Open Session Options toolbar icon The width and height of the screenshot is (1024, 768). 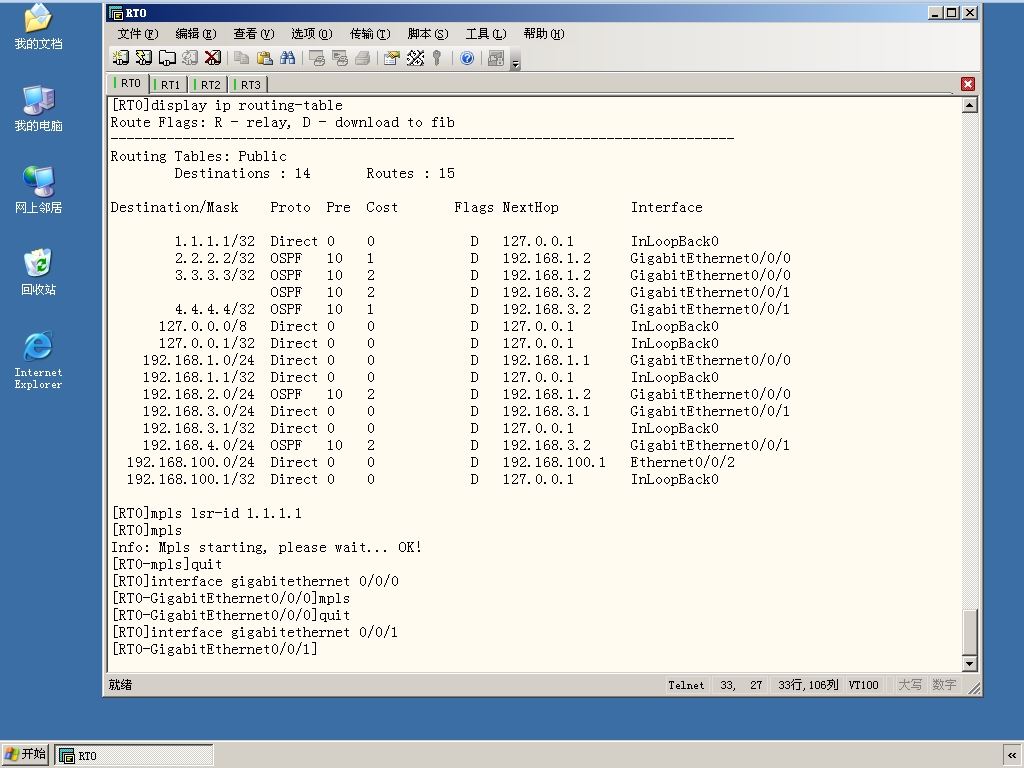click(391, 58)
